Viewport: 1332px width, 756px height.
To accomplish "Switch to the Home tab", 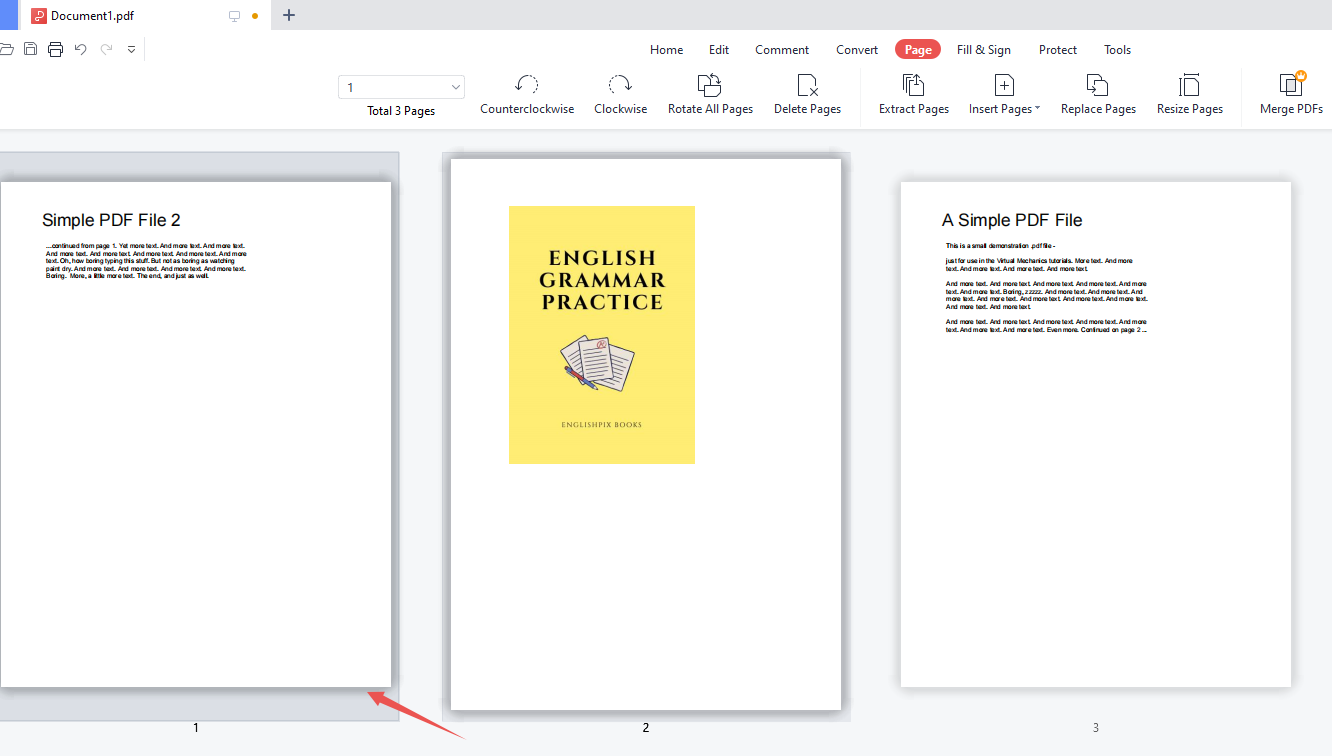I will [666, 50].
